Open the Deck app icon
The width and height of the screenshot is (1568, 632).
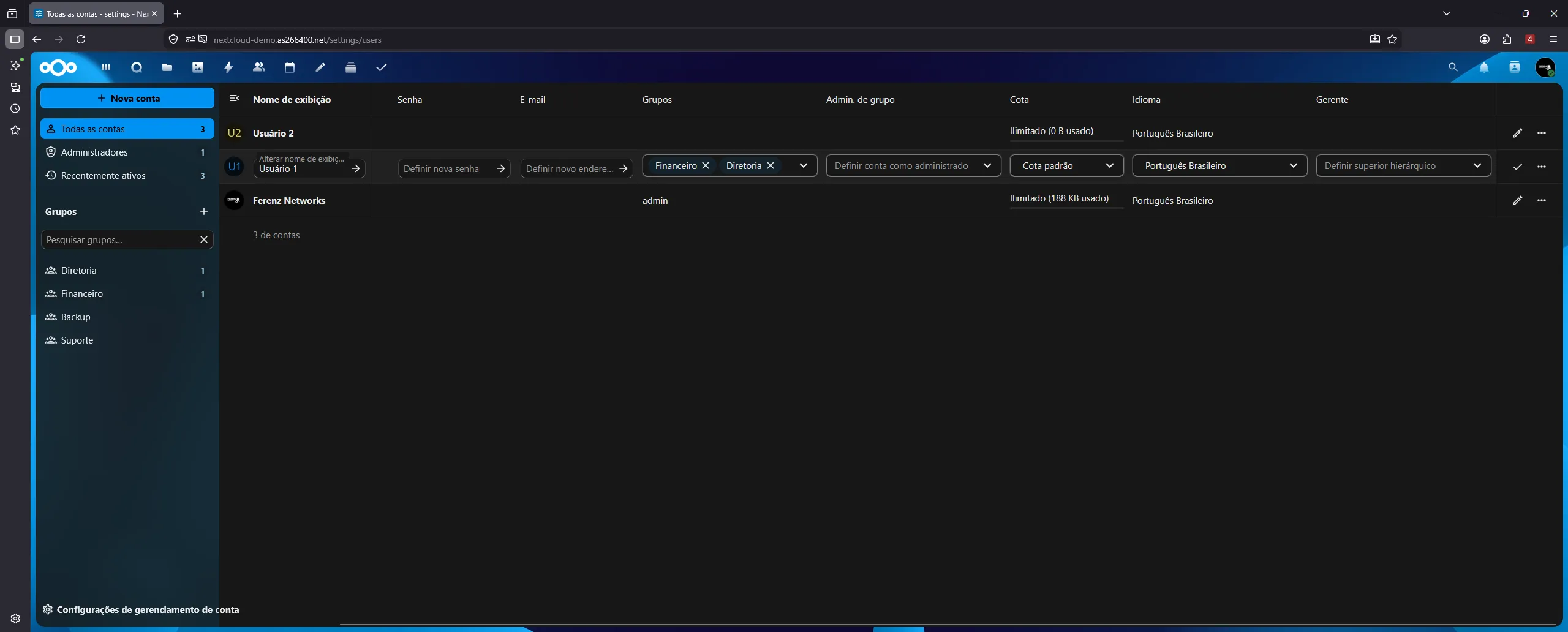[x=351, y=67]
